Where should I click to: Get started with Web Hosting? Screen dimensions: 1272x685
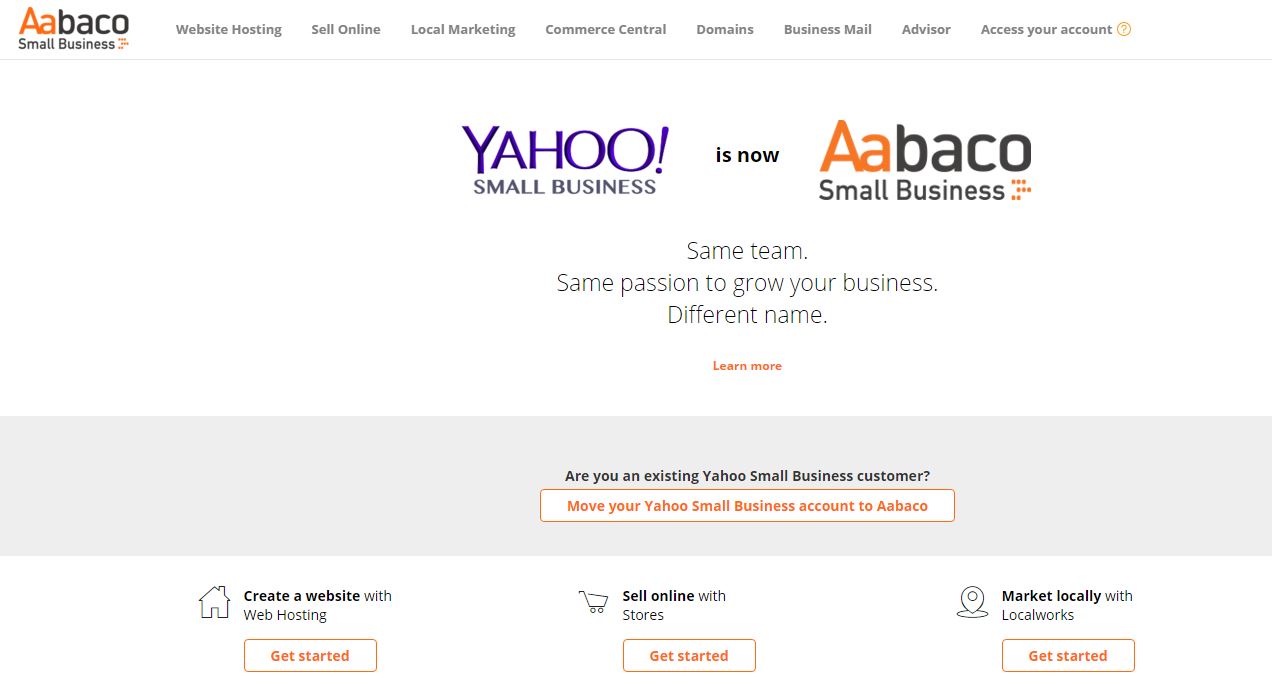click(310, 656)
